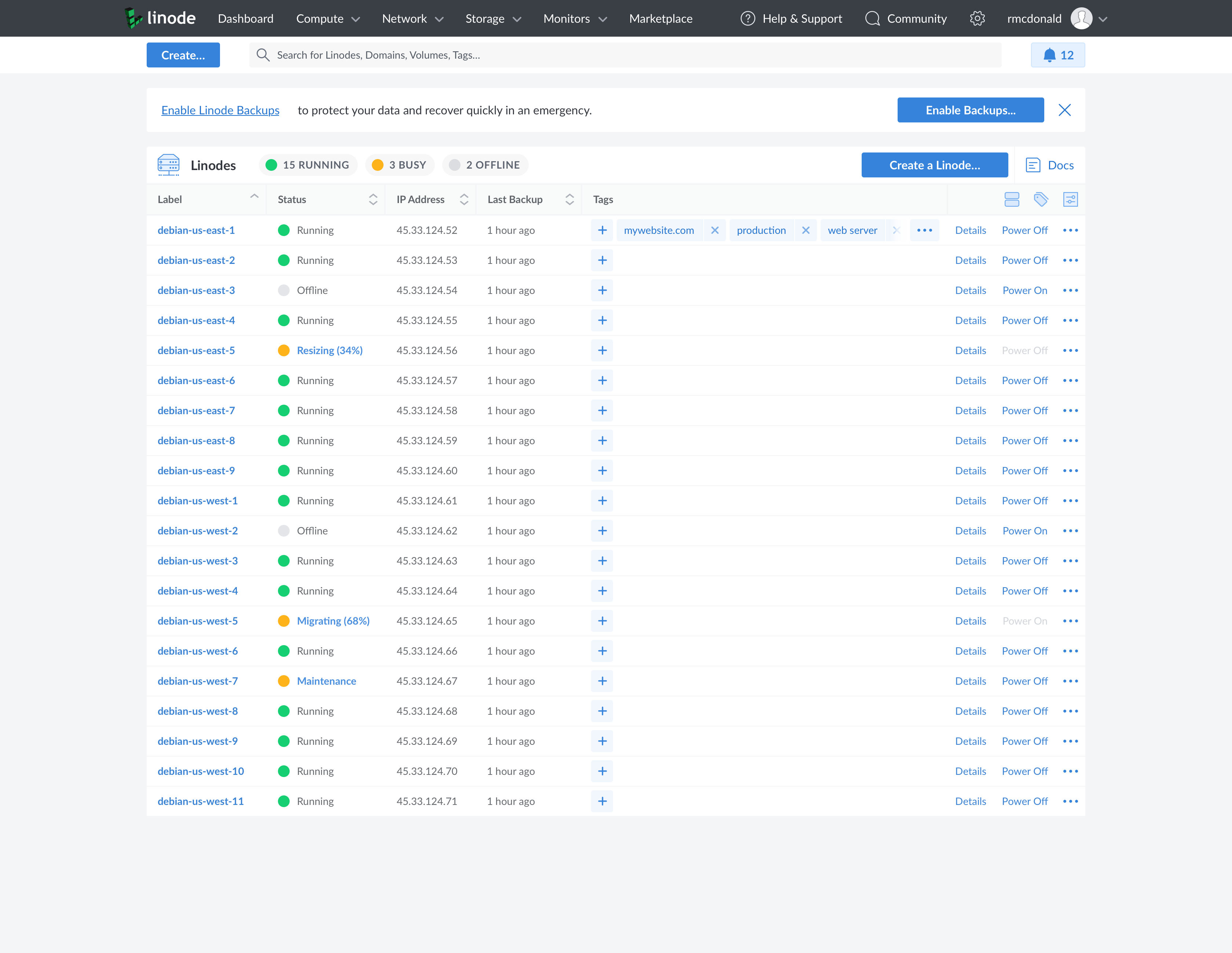The image size is (1232, 953).
Task: Click Create a Linode... button
Action: (935, 165)
